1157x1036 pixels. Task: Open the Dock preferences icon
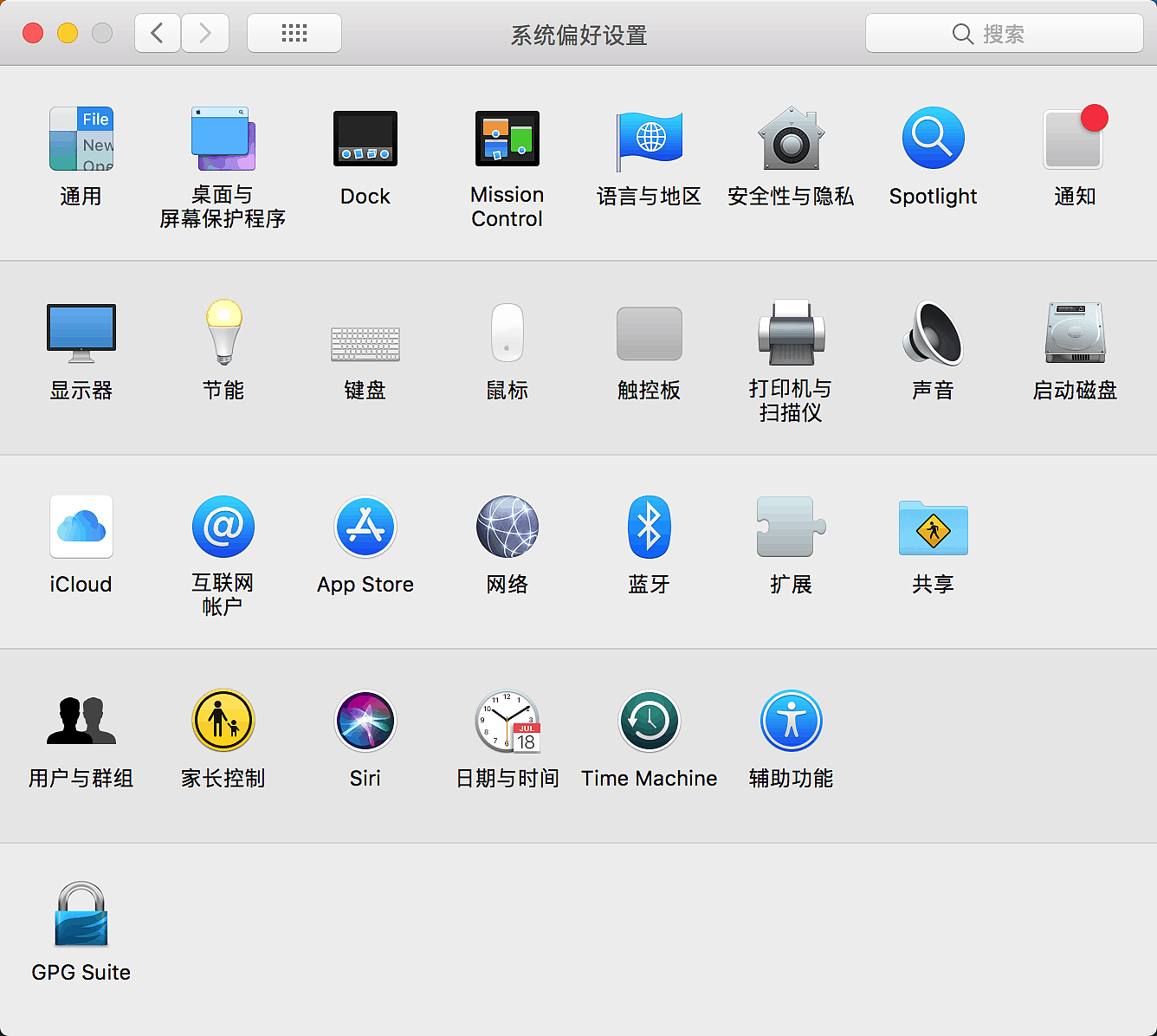click(365, 139)
